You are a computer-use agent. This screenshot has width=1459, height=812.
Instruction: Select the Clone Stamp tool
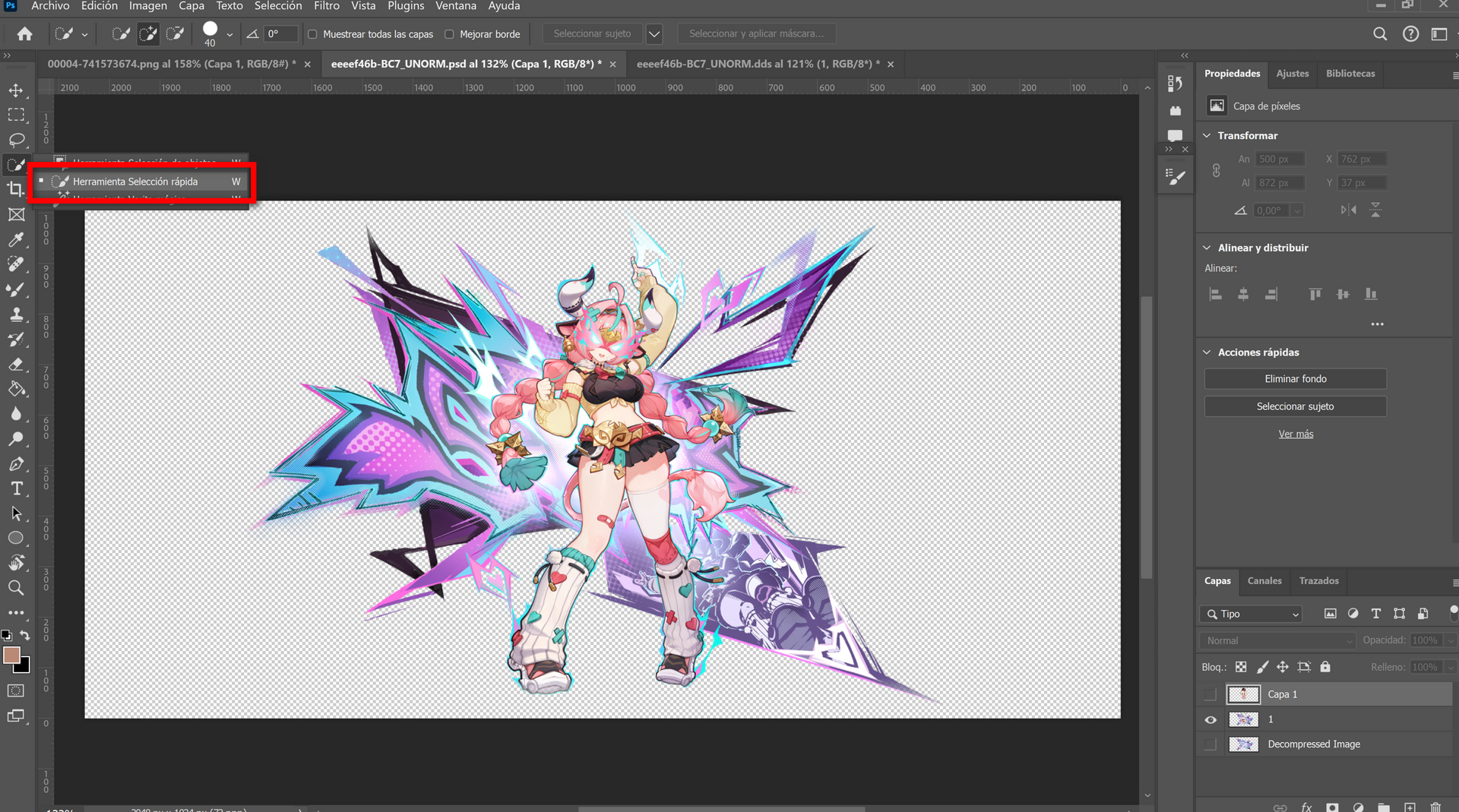tap(16, 314)
